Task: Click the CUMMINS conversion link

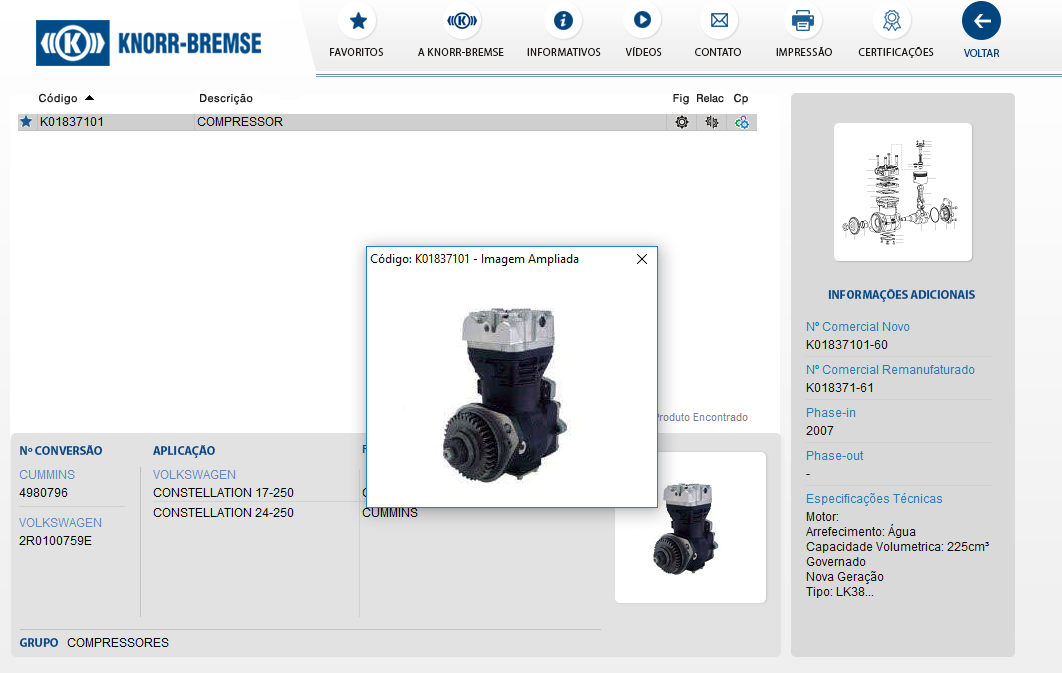Action: point(47,475)
